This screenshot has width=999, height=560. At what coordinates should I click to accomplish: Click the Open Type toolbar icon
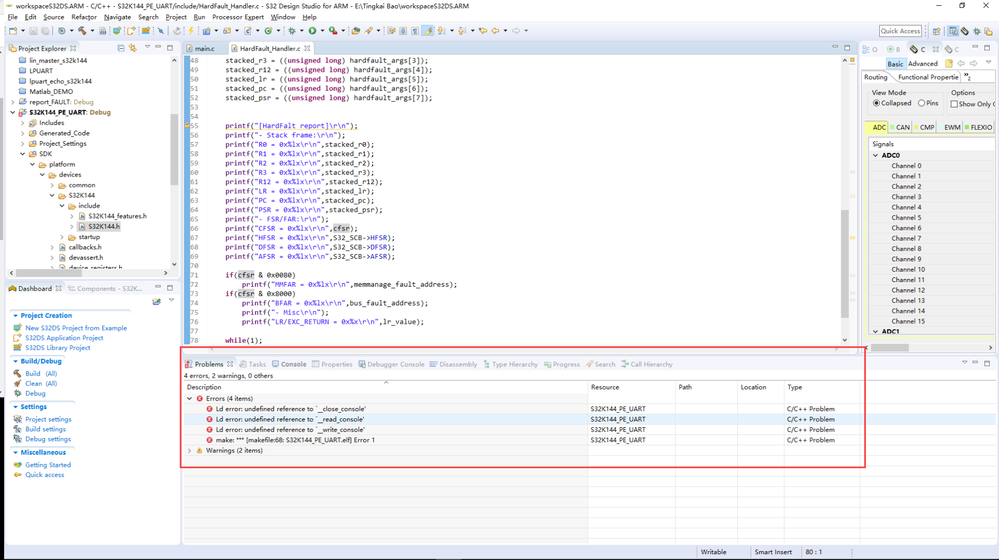[356, 31]
